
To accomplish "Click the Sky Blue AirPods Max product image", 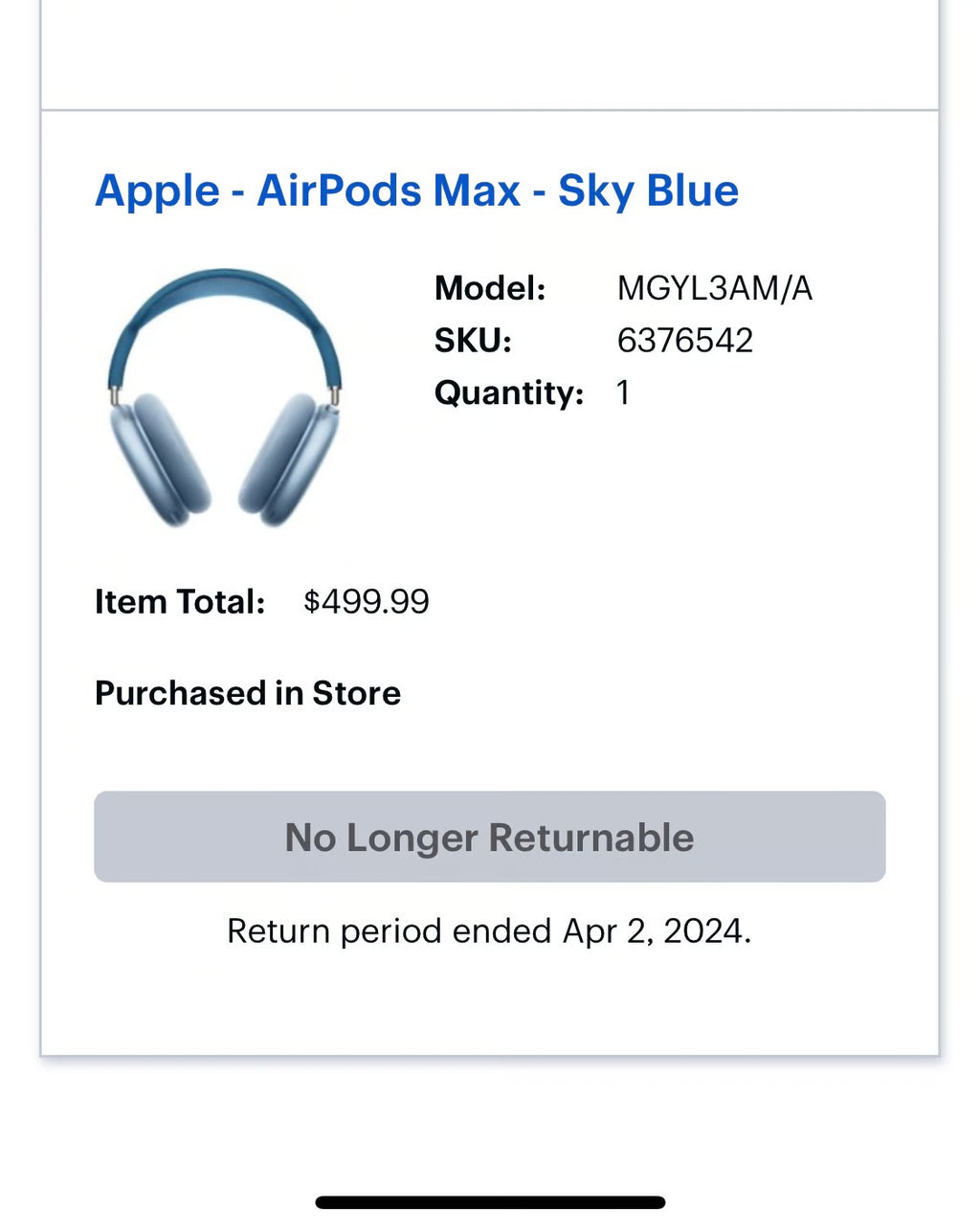I will (225, 402).
